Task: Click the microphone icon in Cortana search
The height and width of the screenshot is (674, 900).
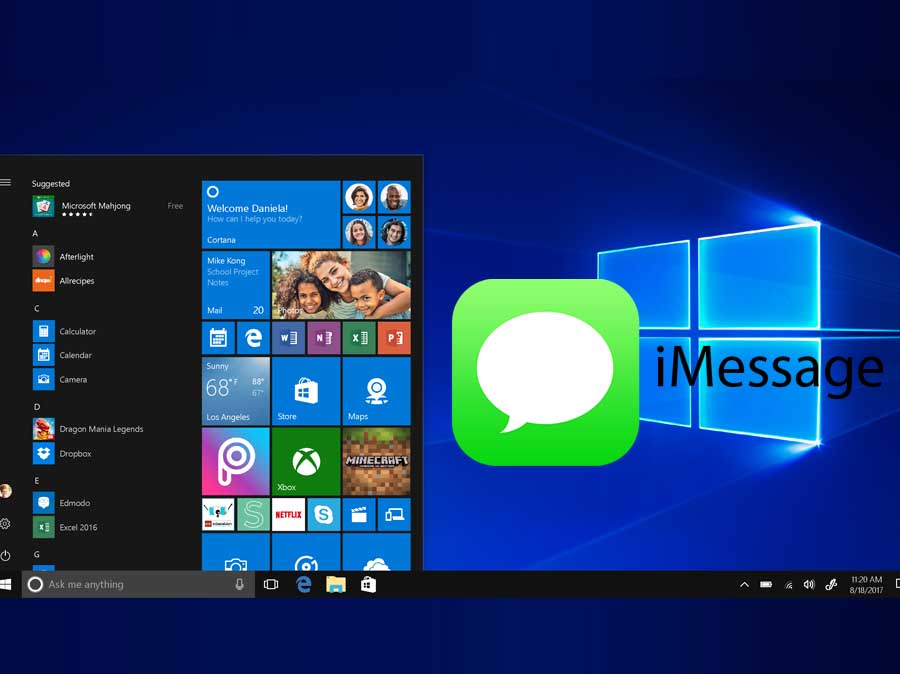Action: coord(239,584)
